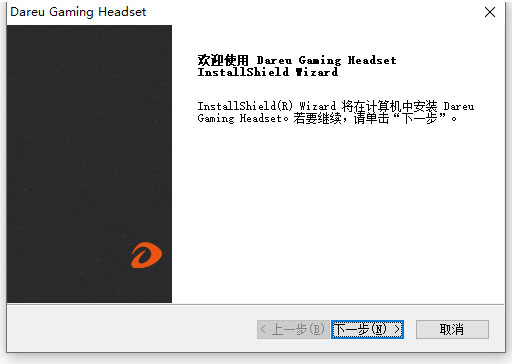Click the orange Dareu logo icon

(146, 255)
